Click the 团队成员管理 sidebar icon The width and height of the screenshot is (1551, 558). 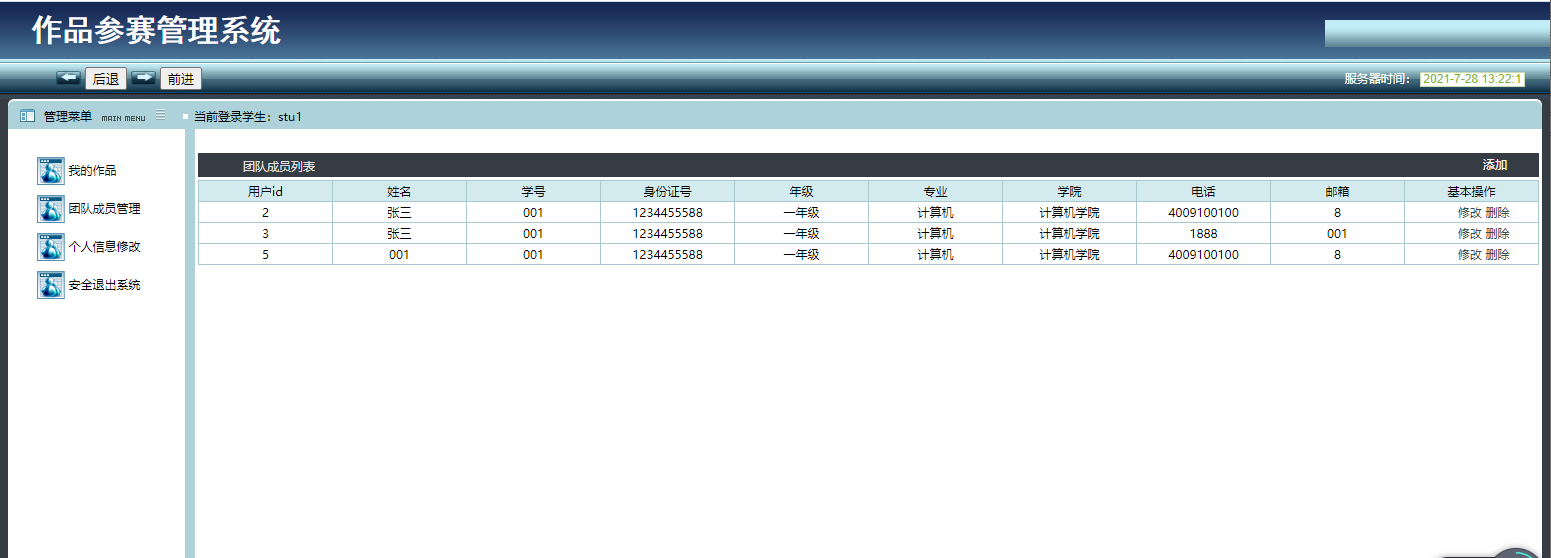pos(50,209)
